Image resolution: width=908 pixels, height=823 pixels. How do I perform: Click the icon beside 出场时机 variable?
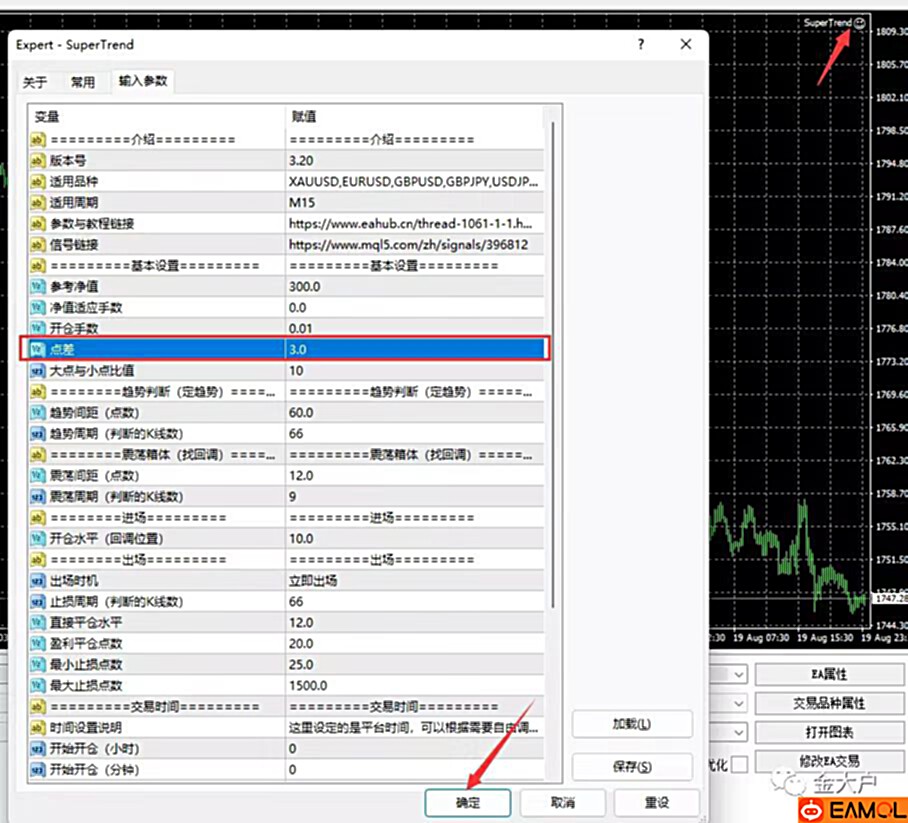tap(39, 580)
